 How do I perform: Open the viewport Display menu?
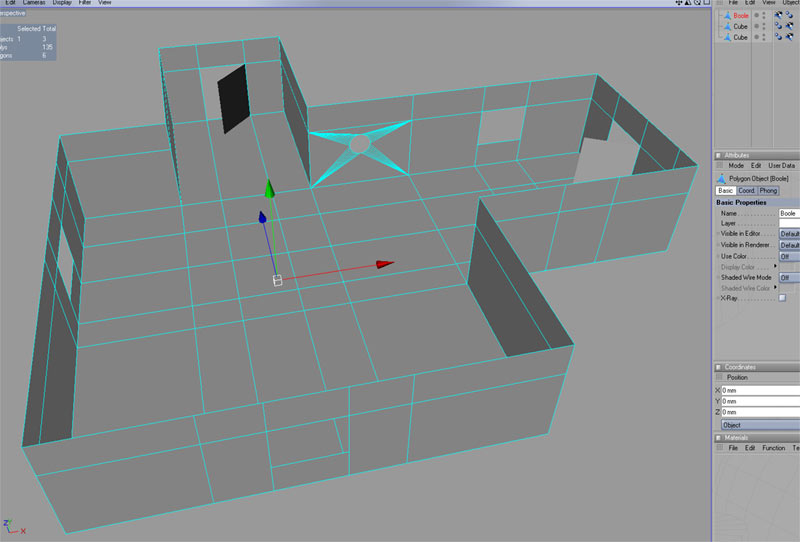pyautogui.click(x=62, y=3)
